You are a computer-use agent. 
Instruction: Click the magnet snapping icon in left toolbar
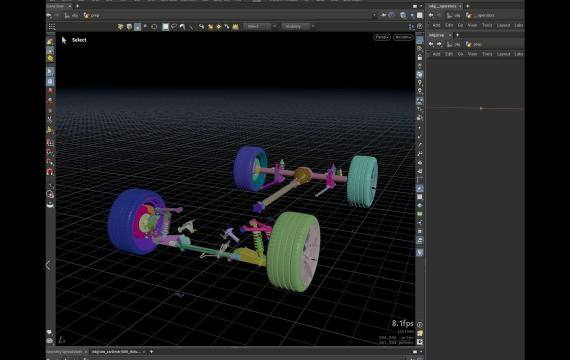click(x=50, y=171)
